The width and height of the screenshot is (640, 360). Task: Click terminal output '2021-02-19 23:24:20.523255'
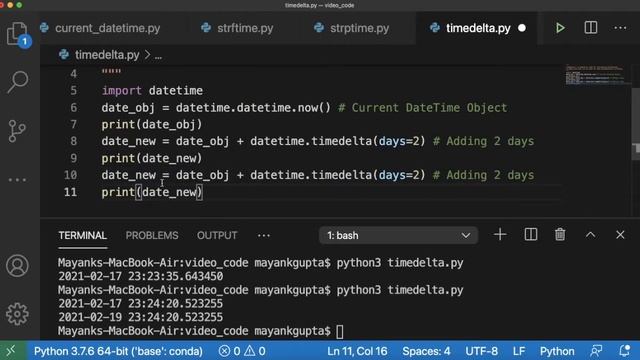point(140,317)
